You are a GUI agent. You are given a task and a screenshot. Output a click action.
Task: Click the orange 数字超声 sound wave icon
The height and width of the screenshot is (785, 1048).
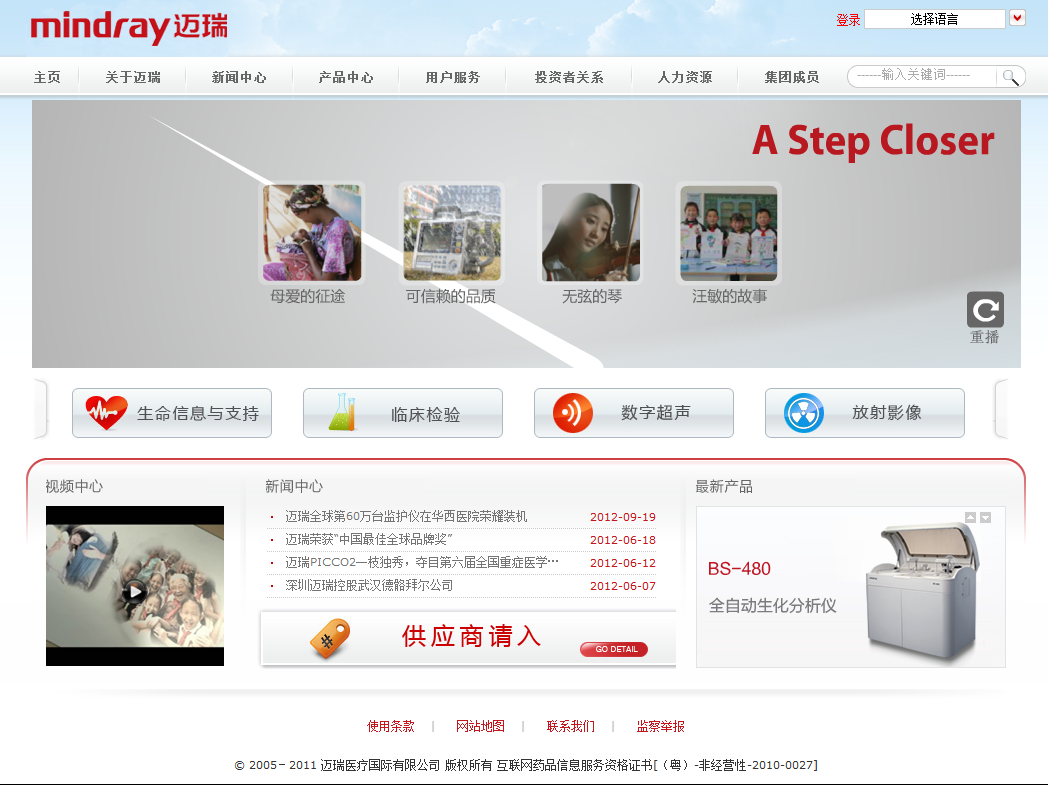pos(573,413)
